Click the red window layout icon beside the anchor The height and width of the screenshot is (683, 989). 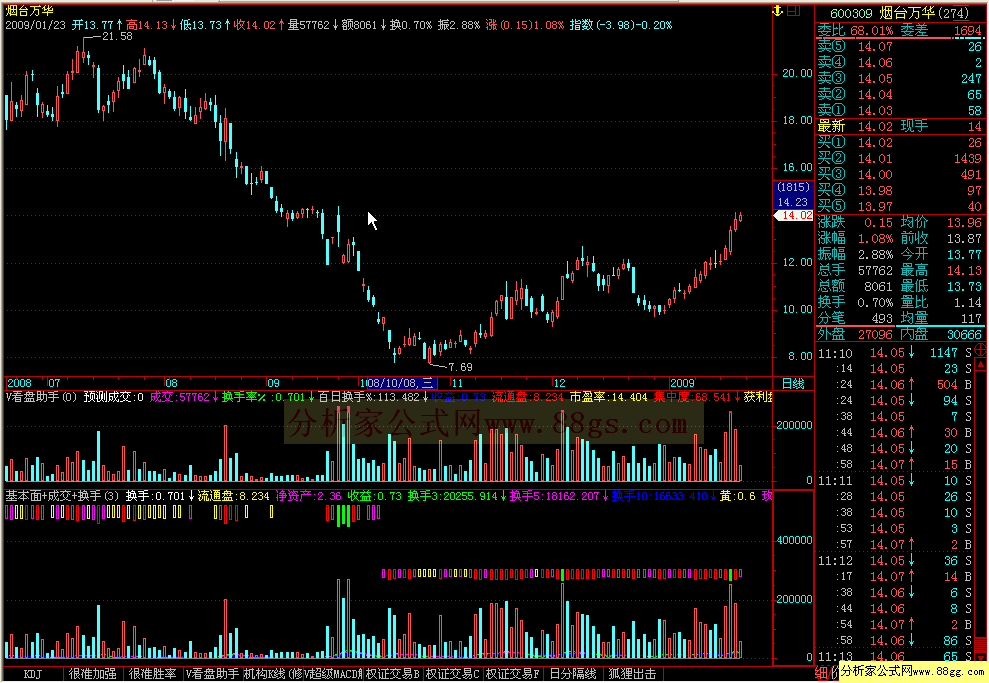pyautogui.click(x=793, y=11)
